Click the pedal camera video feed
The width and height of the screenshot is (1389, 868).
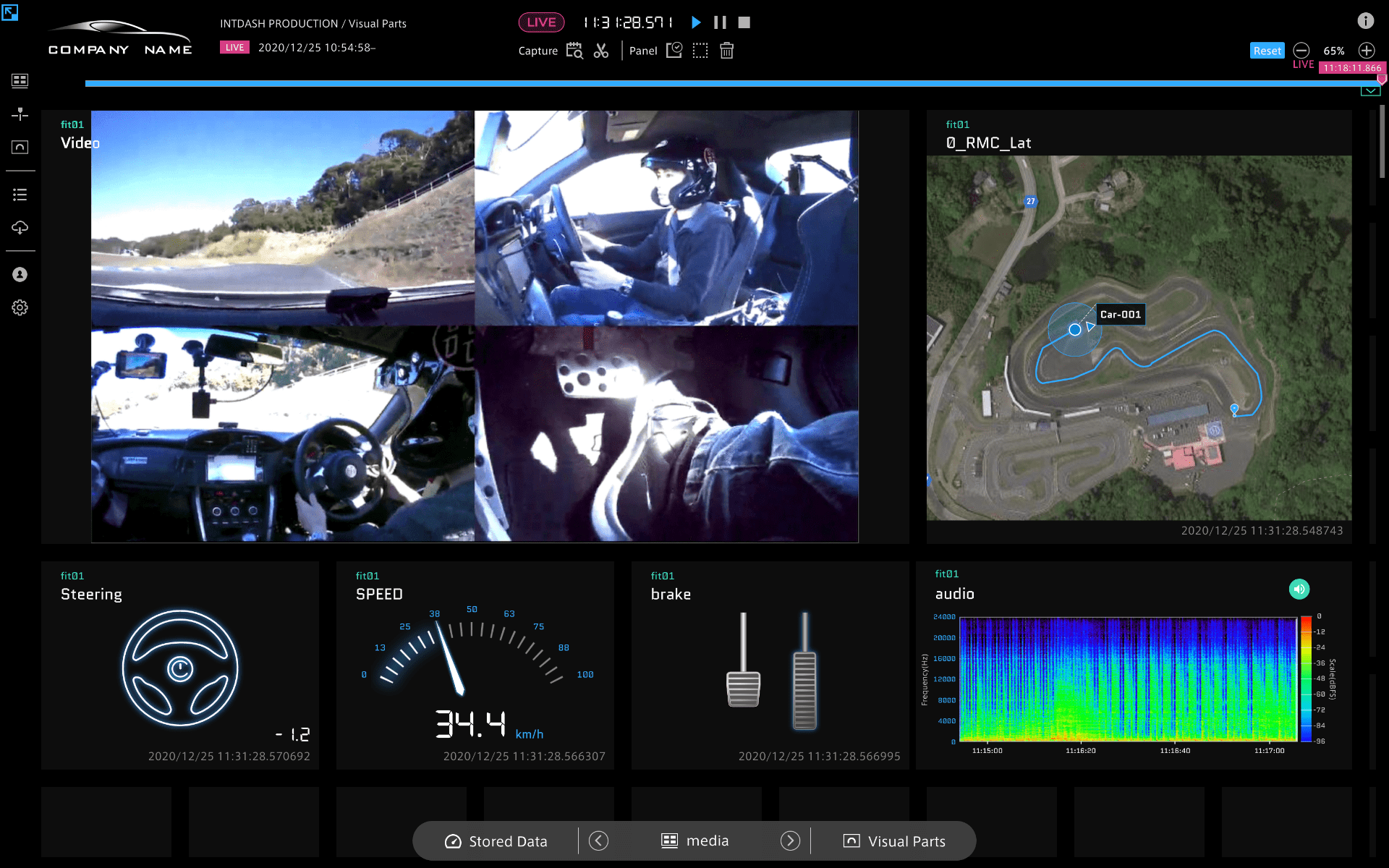pyautogui.click(x=666, y=434)
